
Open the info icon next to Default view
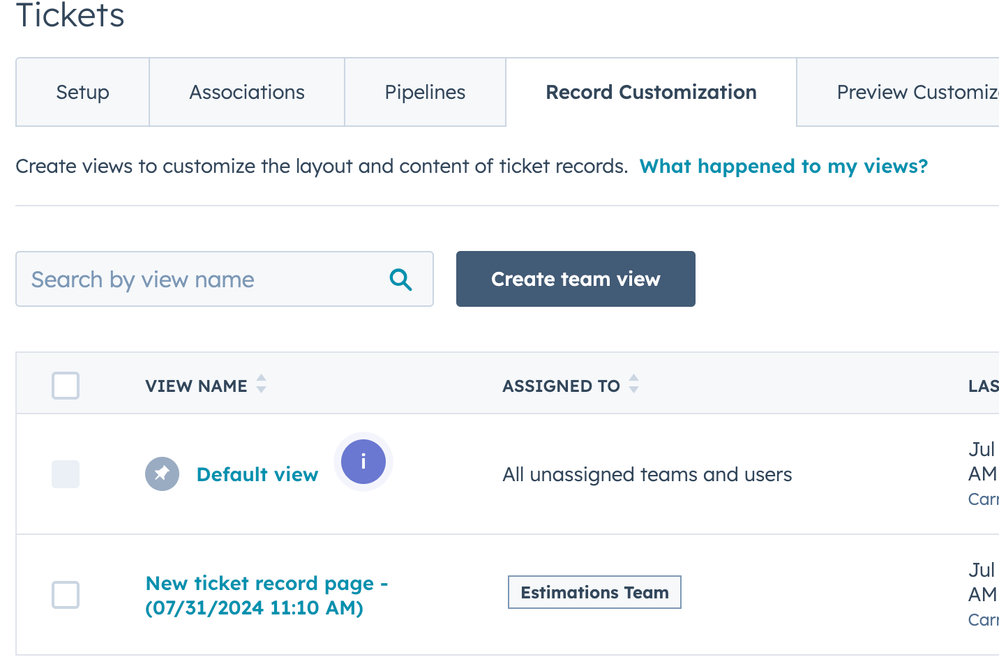tap(363, 461)
